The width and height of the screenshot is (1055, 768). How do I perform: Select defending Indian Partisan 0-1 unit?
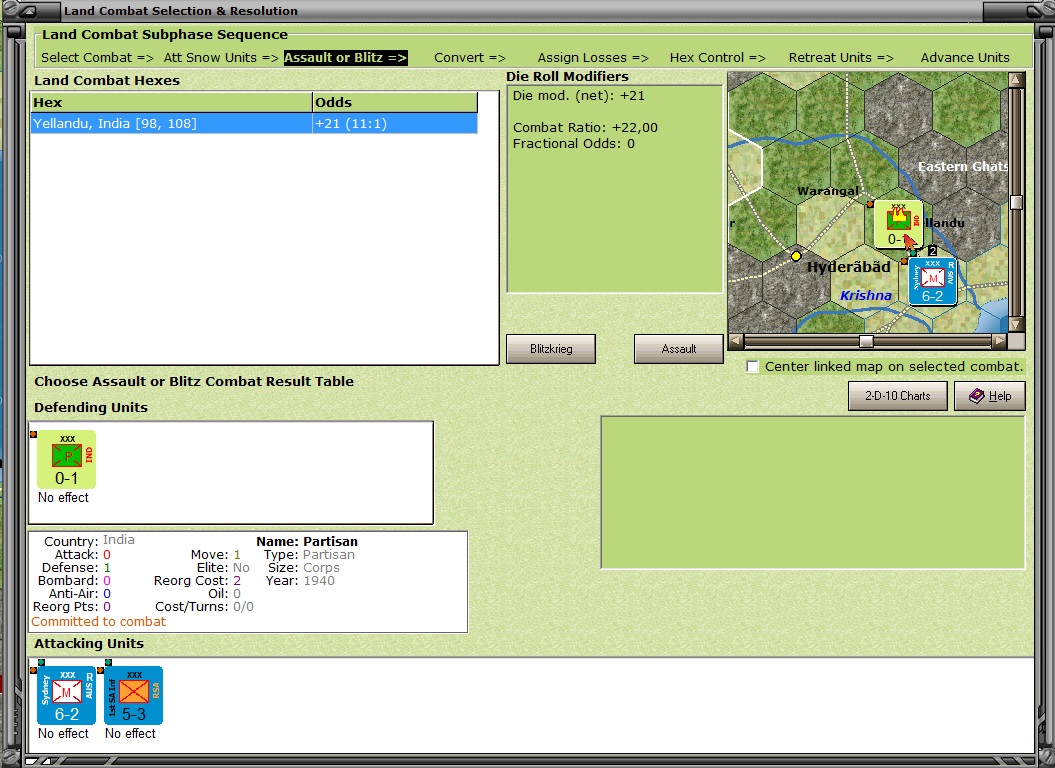coord(67,460)
